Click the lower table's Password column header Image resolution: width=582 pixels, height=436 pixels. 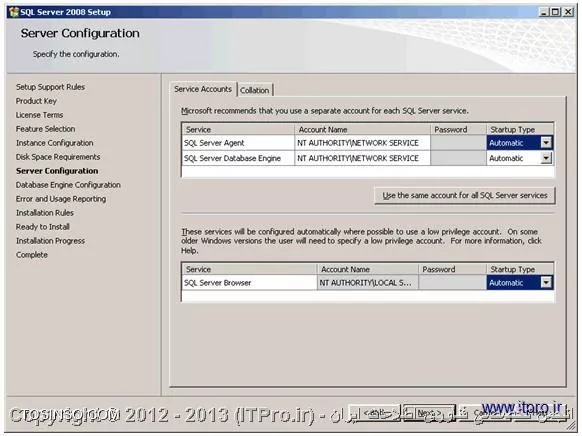point(452,269)
